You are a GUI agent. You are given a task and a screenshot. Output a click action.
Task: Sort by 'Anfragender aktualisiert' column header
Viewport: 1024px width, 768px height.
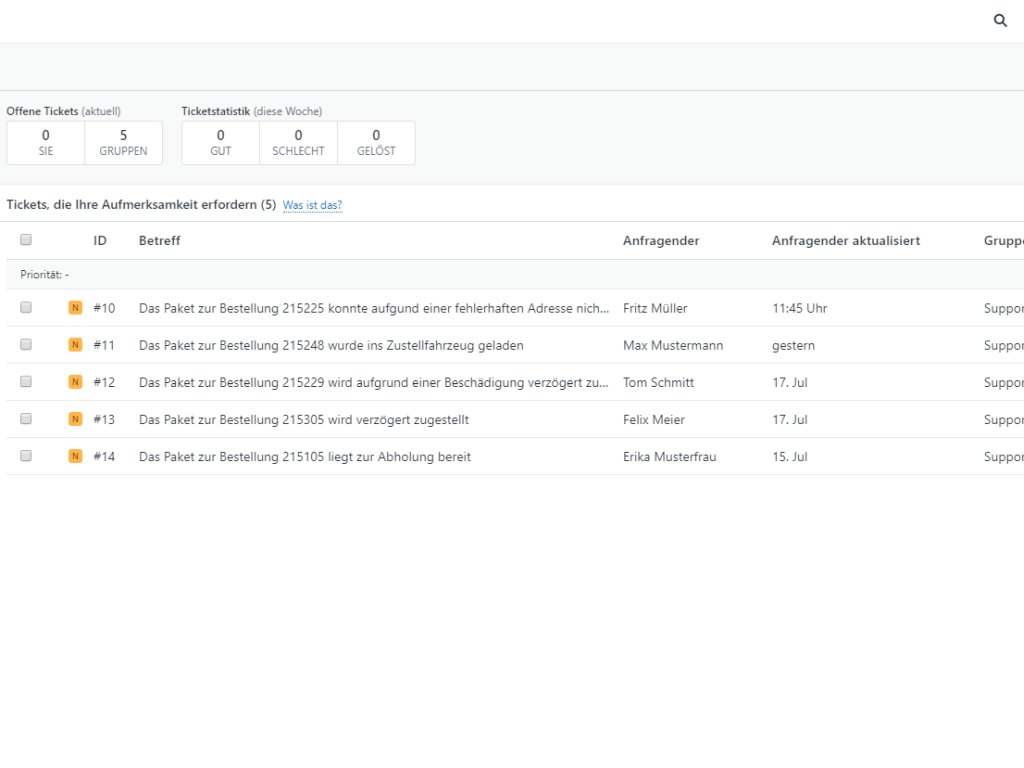(846, 241)
